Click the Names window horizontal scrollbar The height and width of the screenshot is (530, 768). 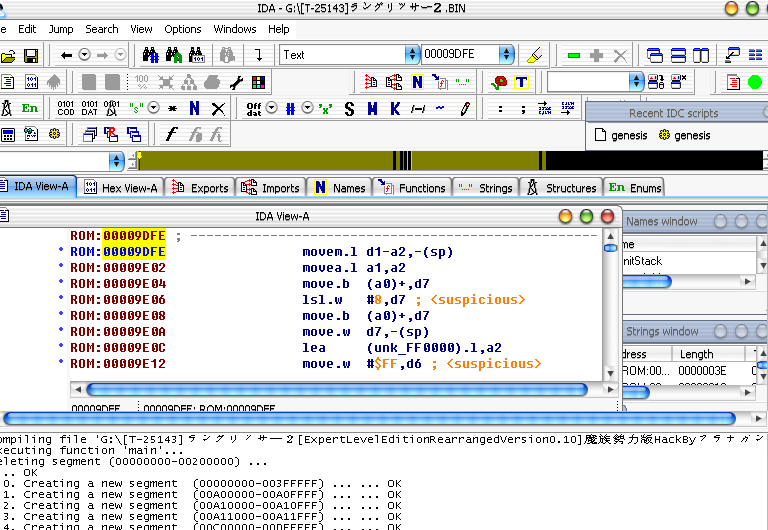[x=647, y=281]
